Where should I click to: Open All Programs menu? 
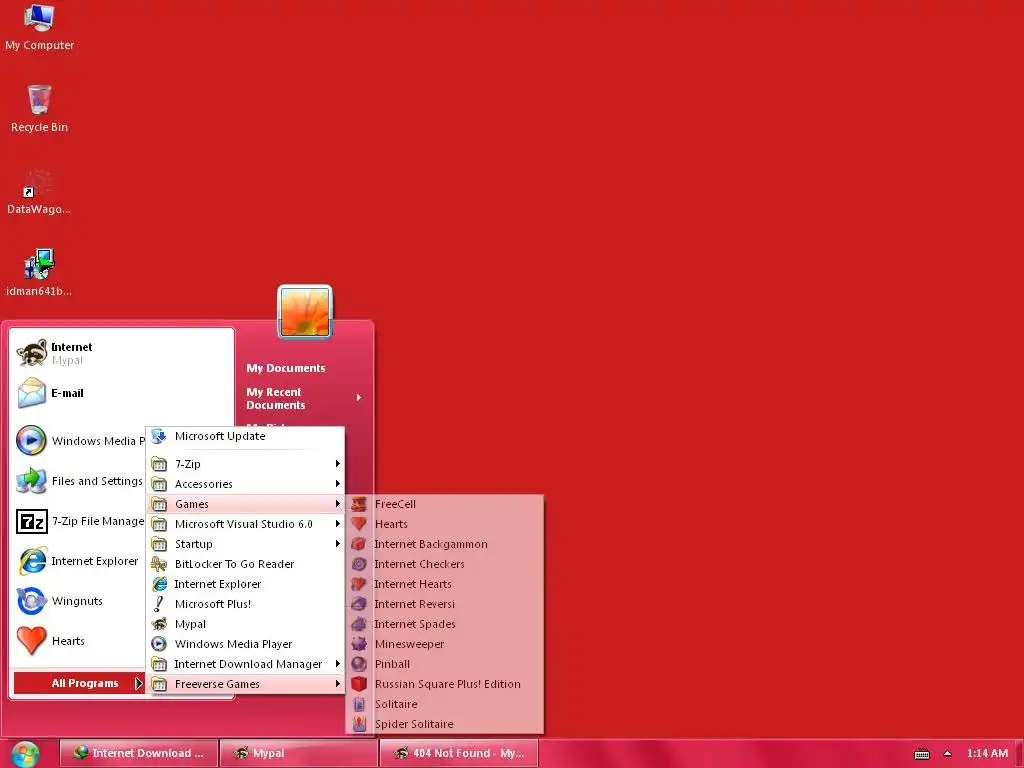[x=78, y=683]
